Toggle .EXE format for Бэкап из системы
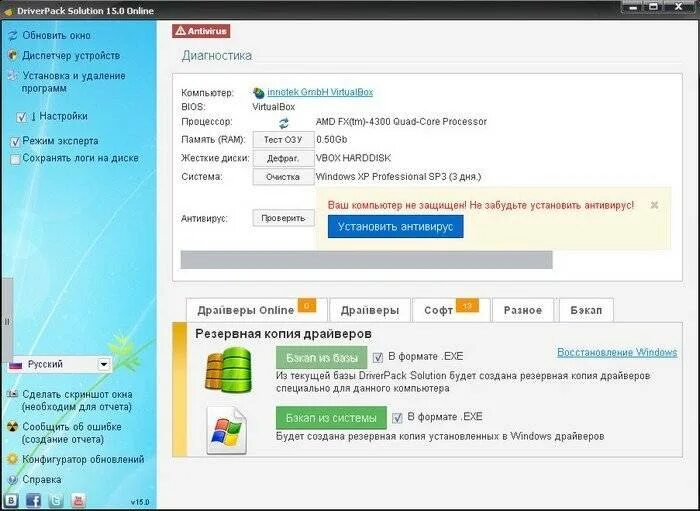 [x=397, y=418]
